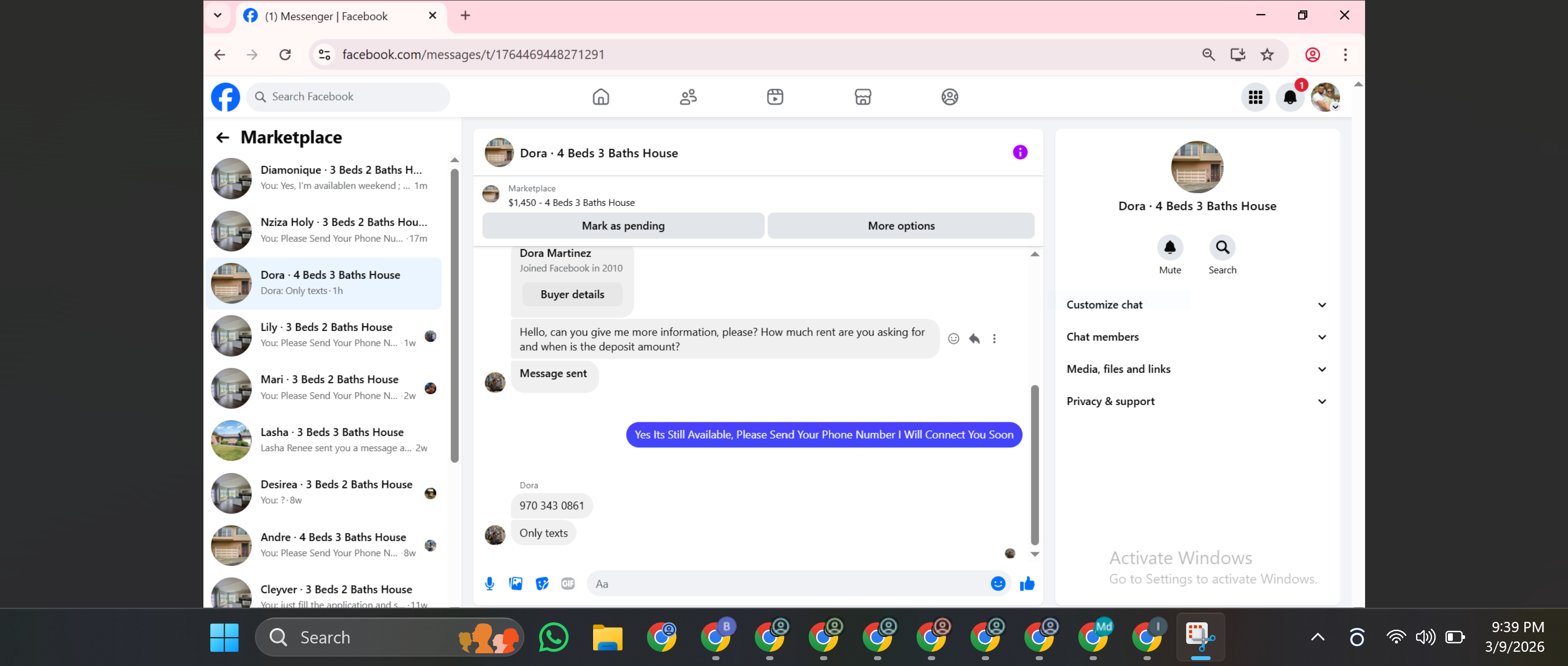Click purple conversation information icon
The height and width of the screenshot is (666, 1568).
coord(1020,152)
